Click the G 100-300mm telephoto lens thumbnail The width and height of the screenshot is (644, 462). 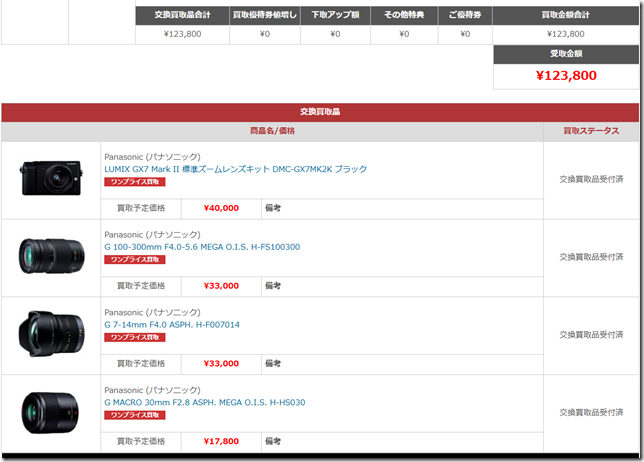[x=50, y=256]
